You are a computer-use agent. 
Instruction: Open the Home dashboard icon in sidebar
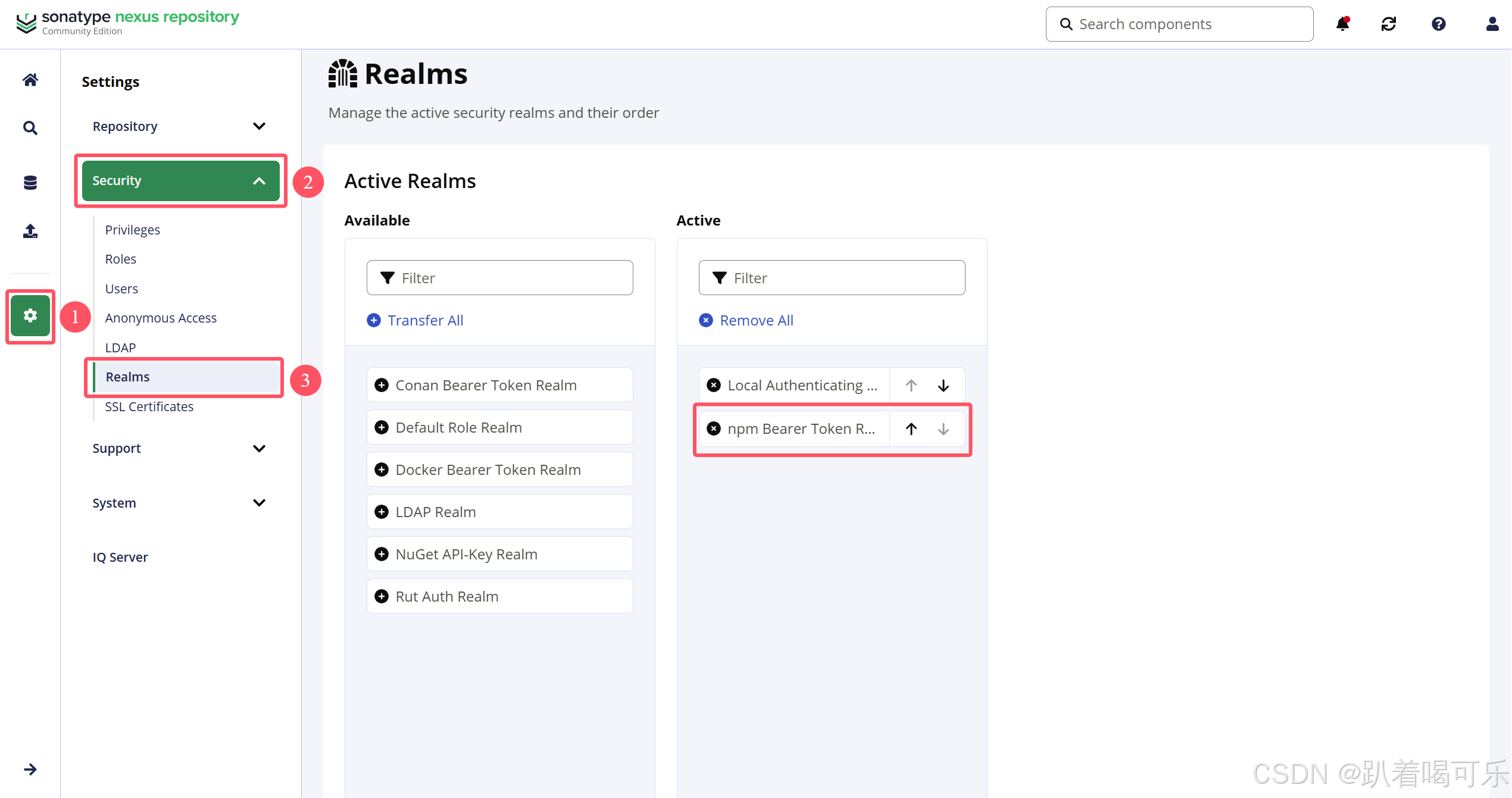click(x=30, y=80)
